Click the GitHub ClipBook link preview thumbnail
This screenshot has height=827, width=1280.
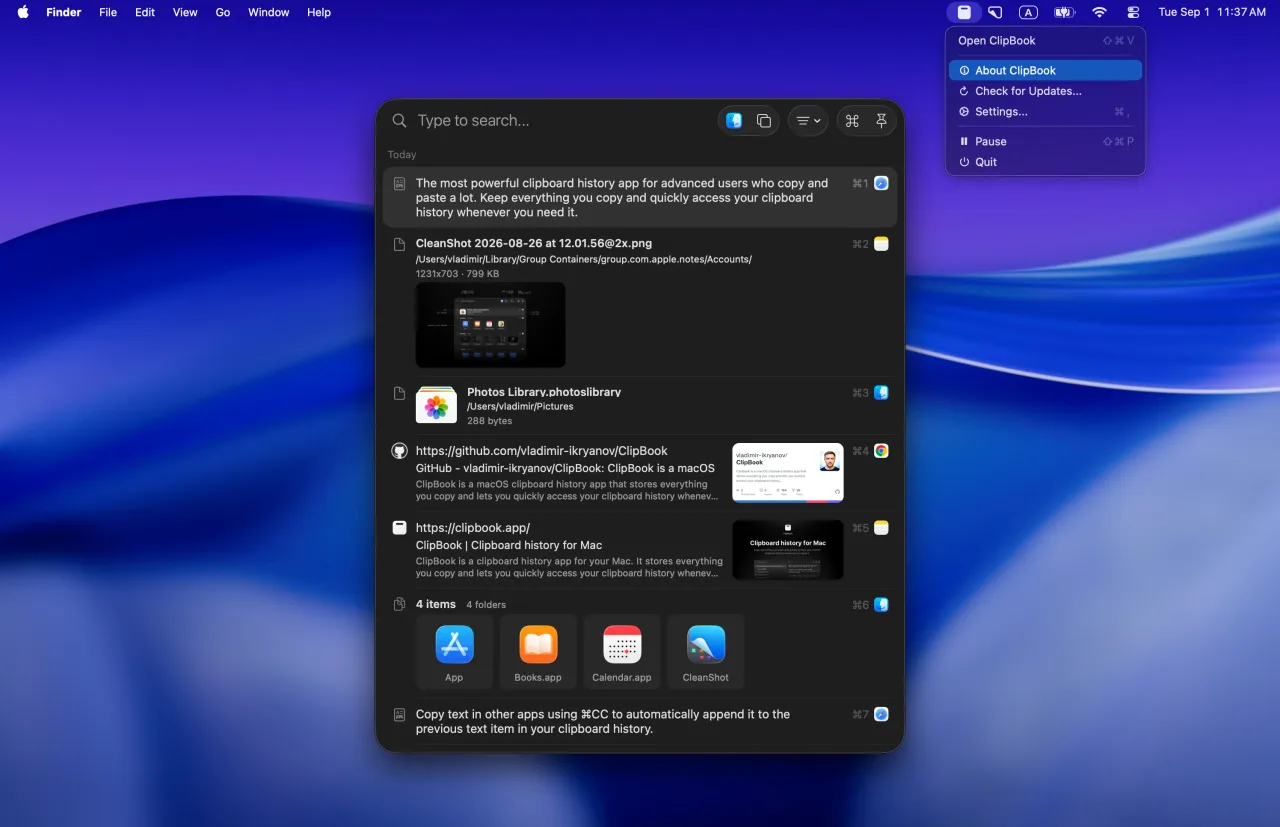point(788,472)
